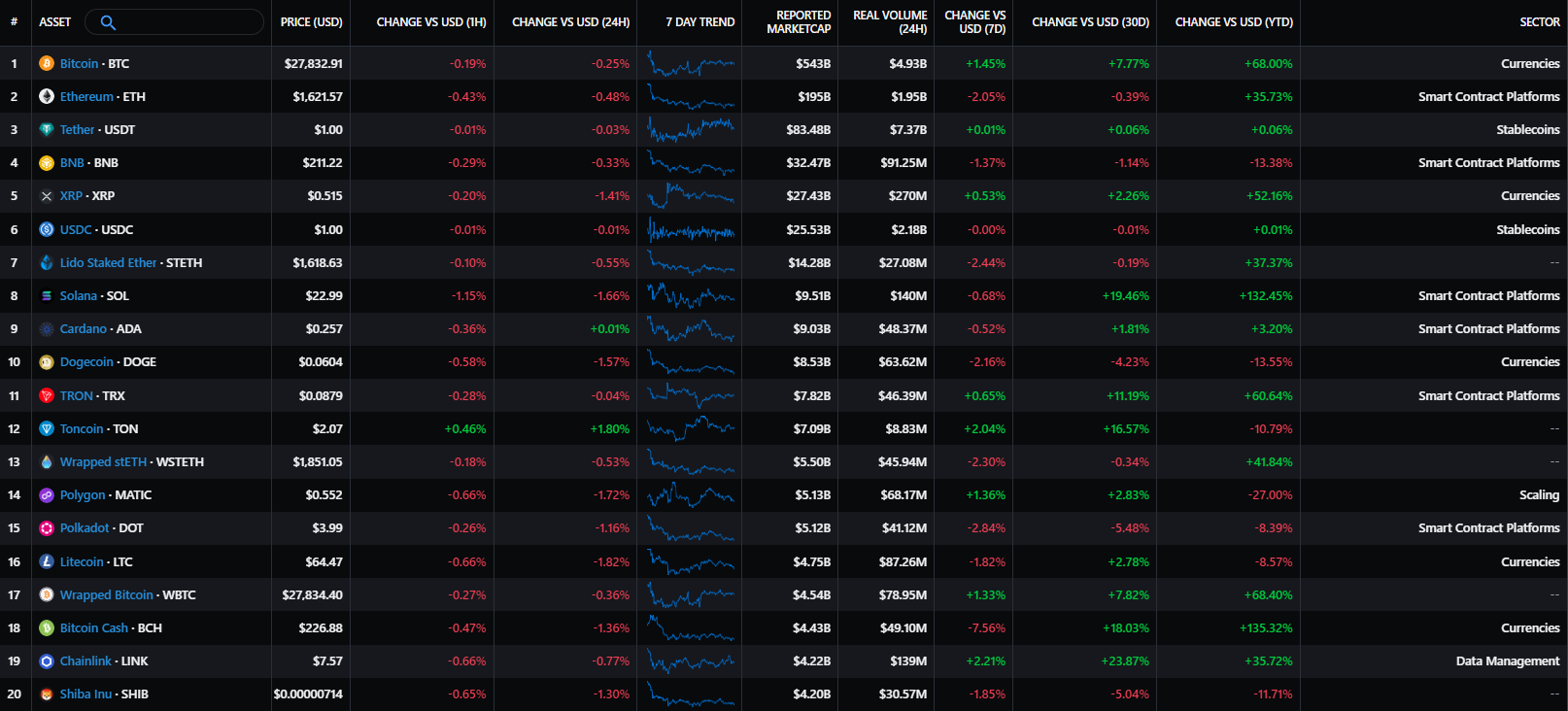1568x711 pixels.
Task: Click the Polkadot pink logo icon
Action: point(46,528)
